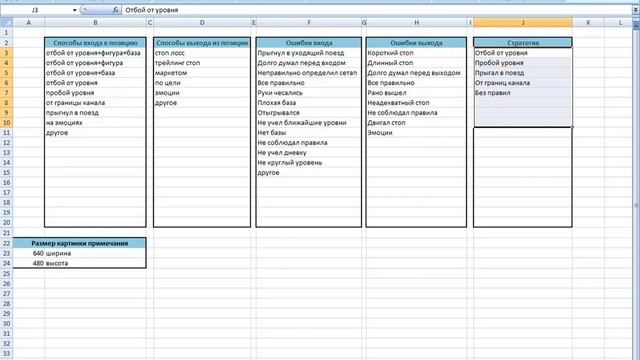The width and height of the screenshot is (640, 360).
Task: Click header cell Способы входа в позицию
Action: coord(95,42)
